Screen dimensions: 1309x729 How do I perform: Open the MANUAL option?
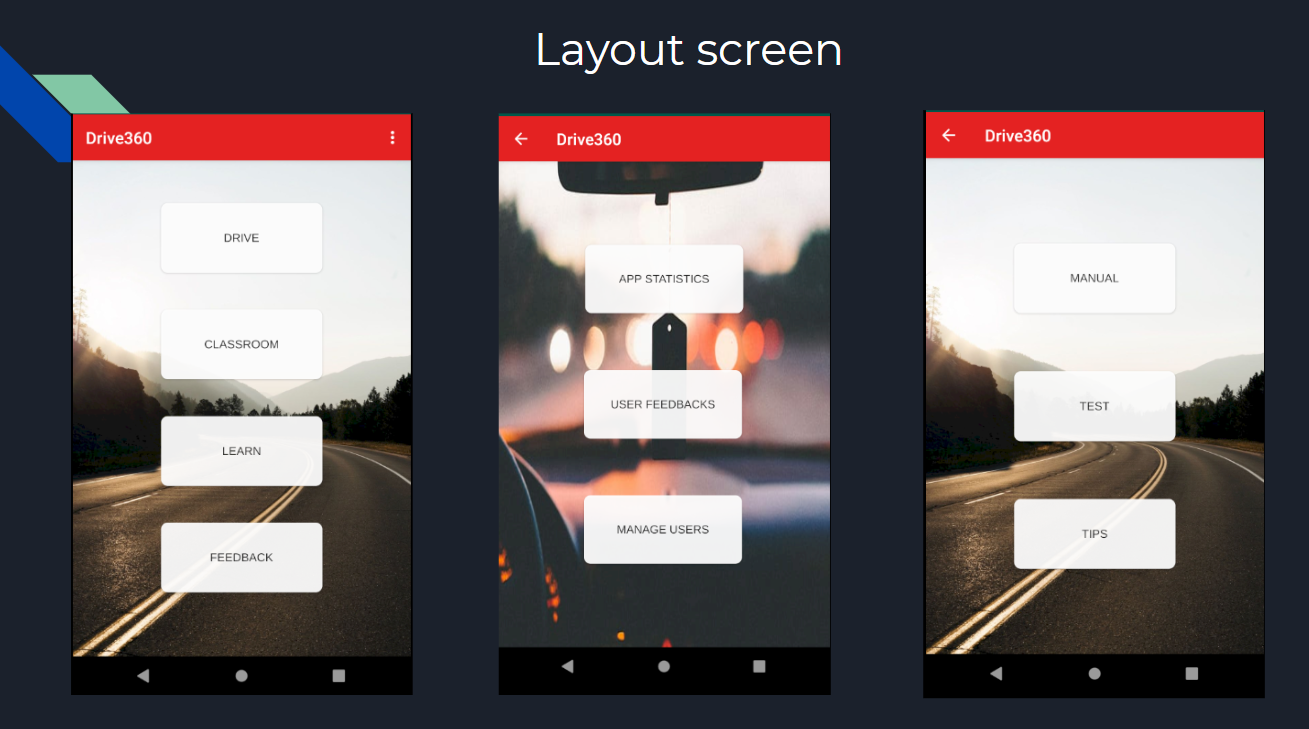1094,278
